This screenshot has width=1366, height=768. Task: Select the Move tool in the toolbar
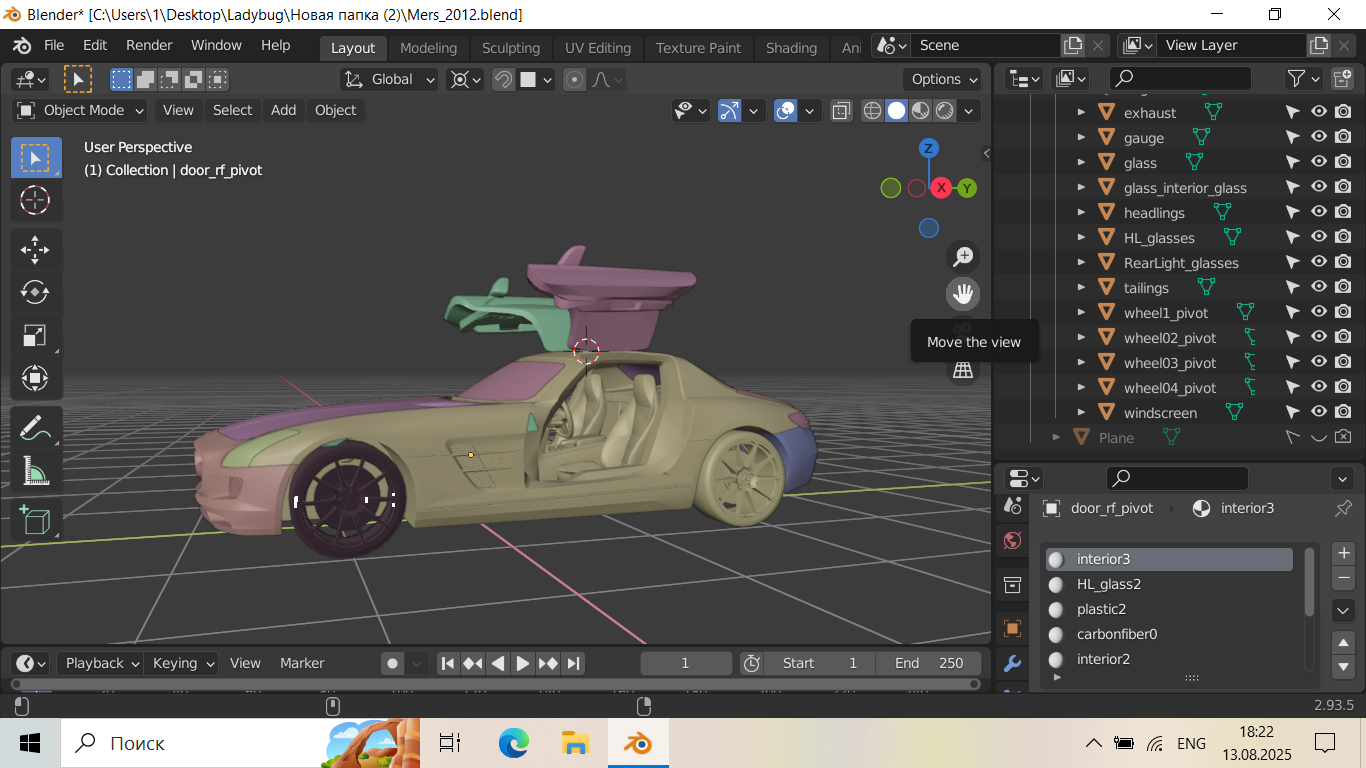35,249
